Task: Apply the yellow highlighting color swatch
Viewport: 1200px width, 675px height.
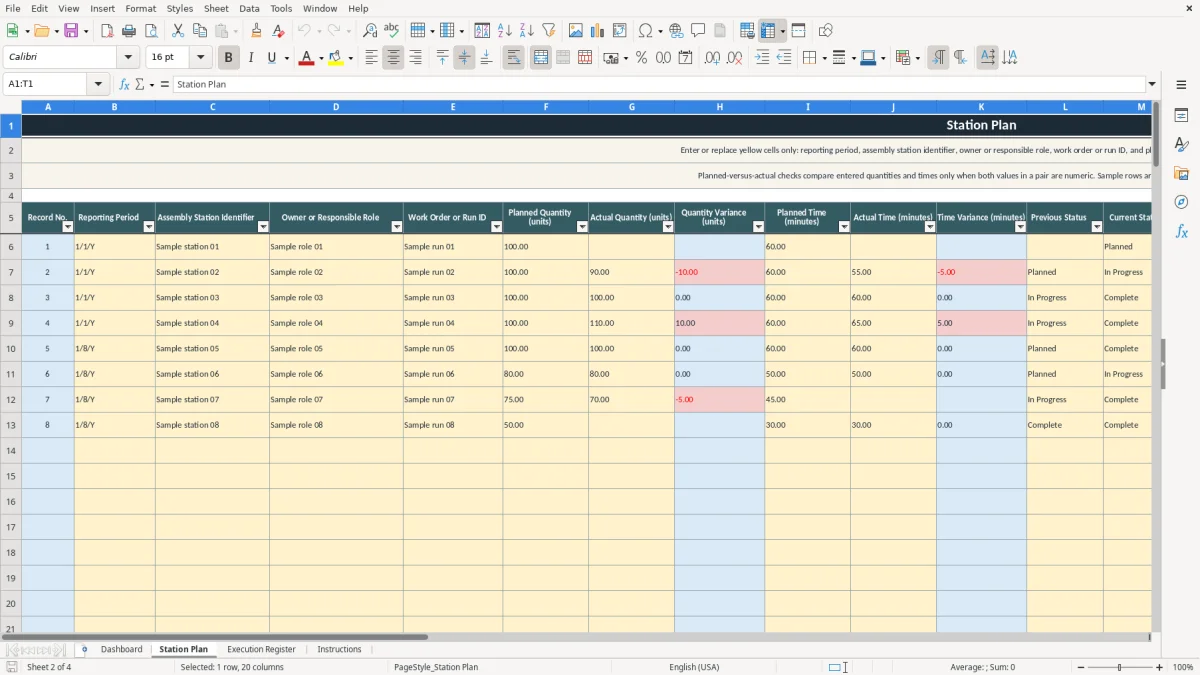Action: [335, 58]
